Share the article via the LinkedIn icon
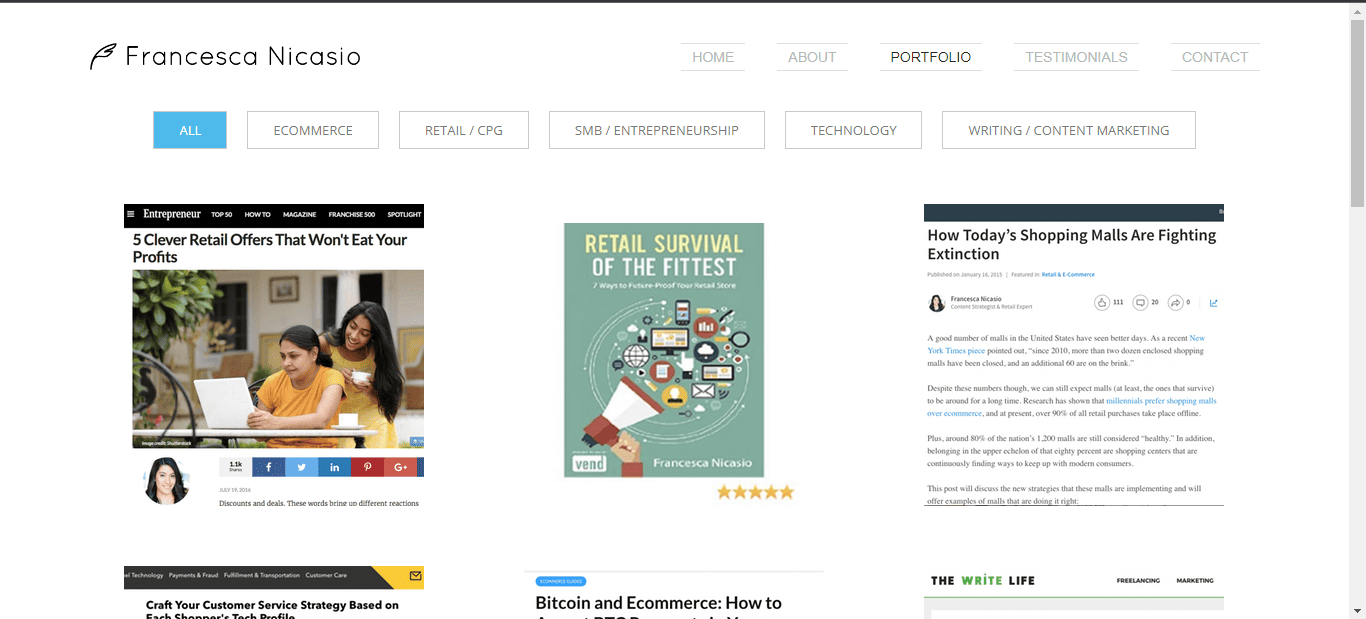The height and width of the screenshot is (619, 1366). click(335, 466)
